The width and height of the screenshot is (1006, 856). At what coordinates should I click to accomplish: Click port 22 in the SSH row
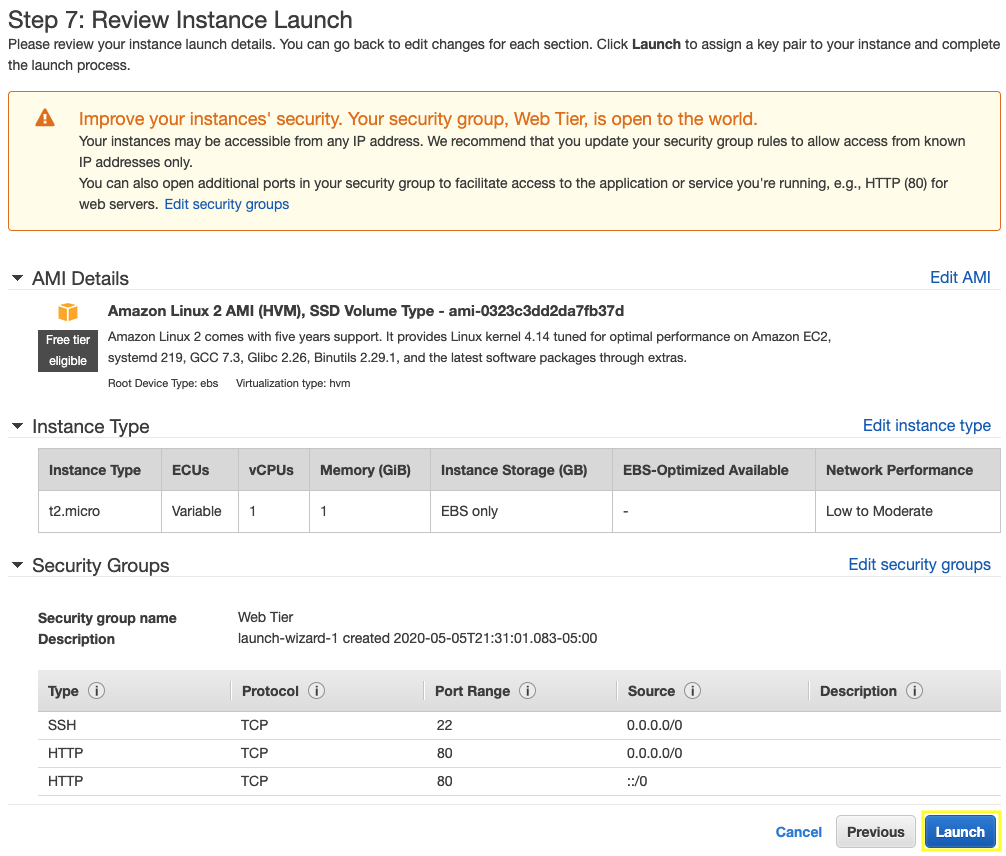pyautogui.click(x=445, y=725)
